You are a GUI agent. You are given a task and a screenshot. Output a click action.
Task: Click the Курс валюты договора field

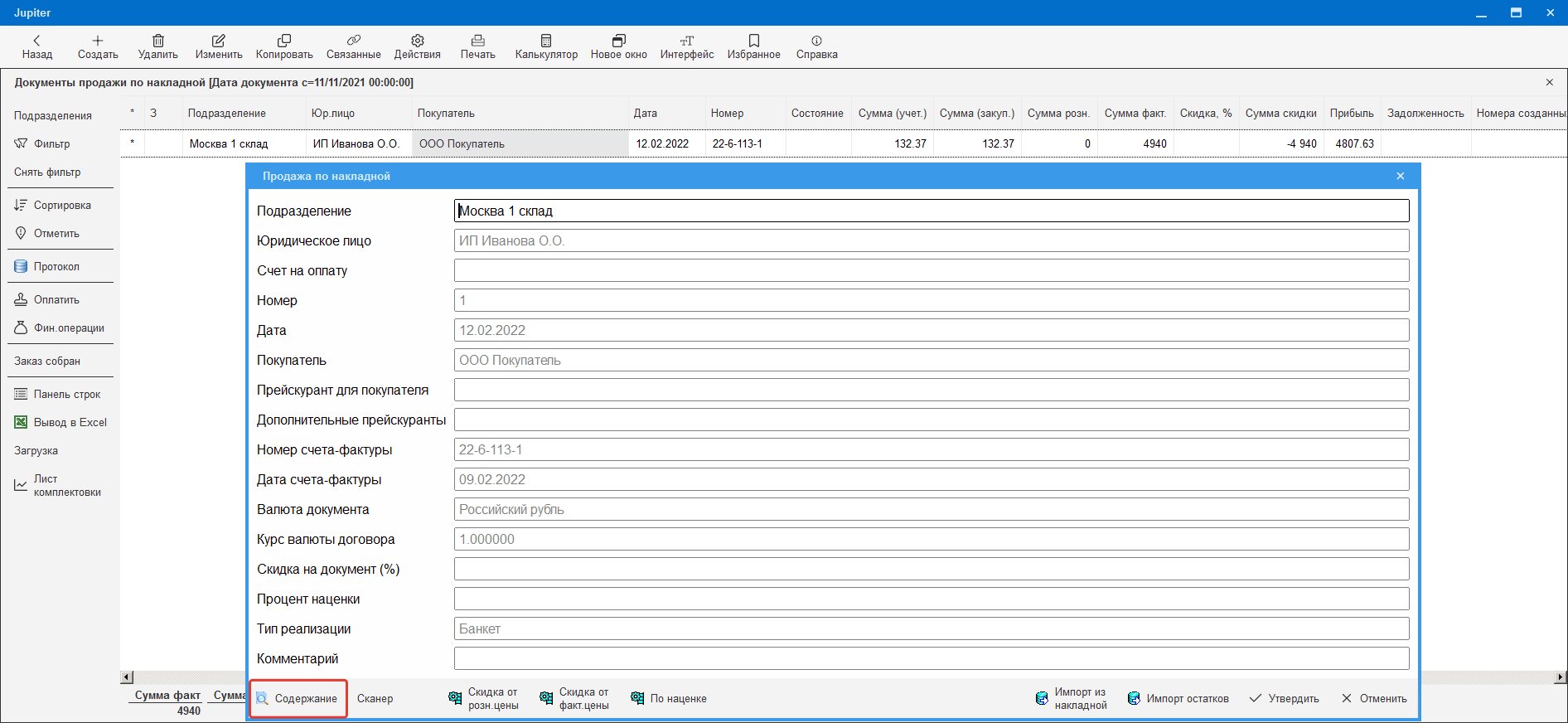click(932, 539)
